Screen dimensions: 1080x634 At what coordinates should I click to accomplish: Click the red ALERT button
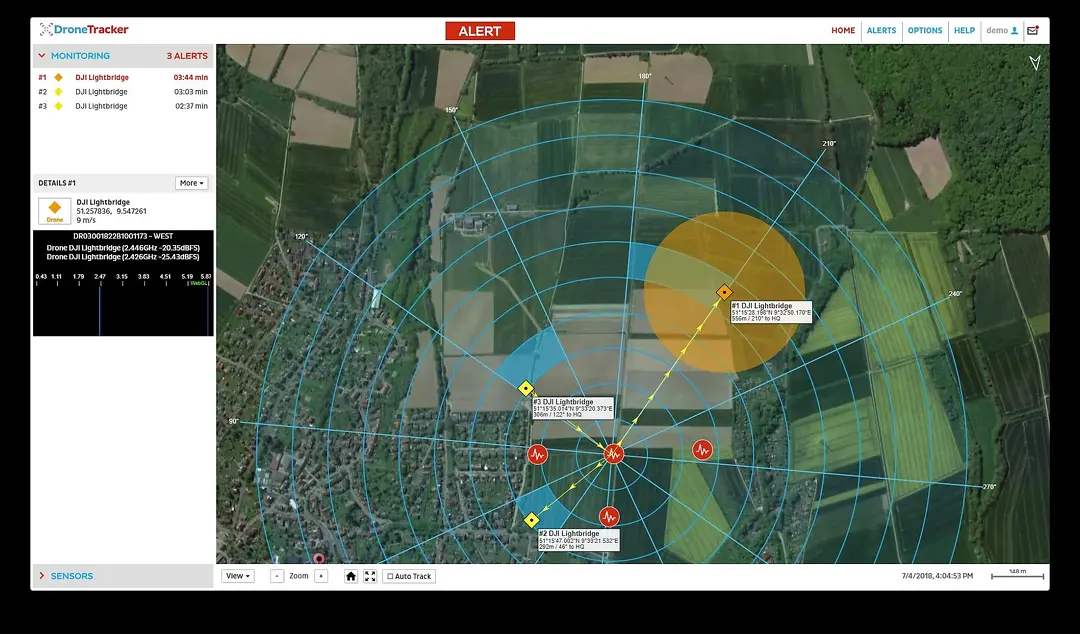[x=480, y=31]
